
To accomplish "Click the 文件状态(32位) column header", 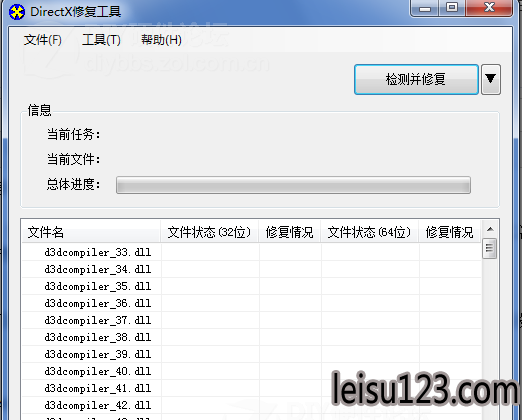I will tap(209, 232).
